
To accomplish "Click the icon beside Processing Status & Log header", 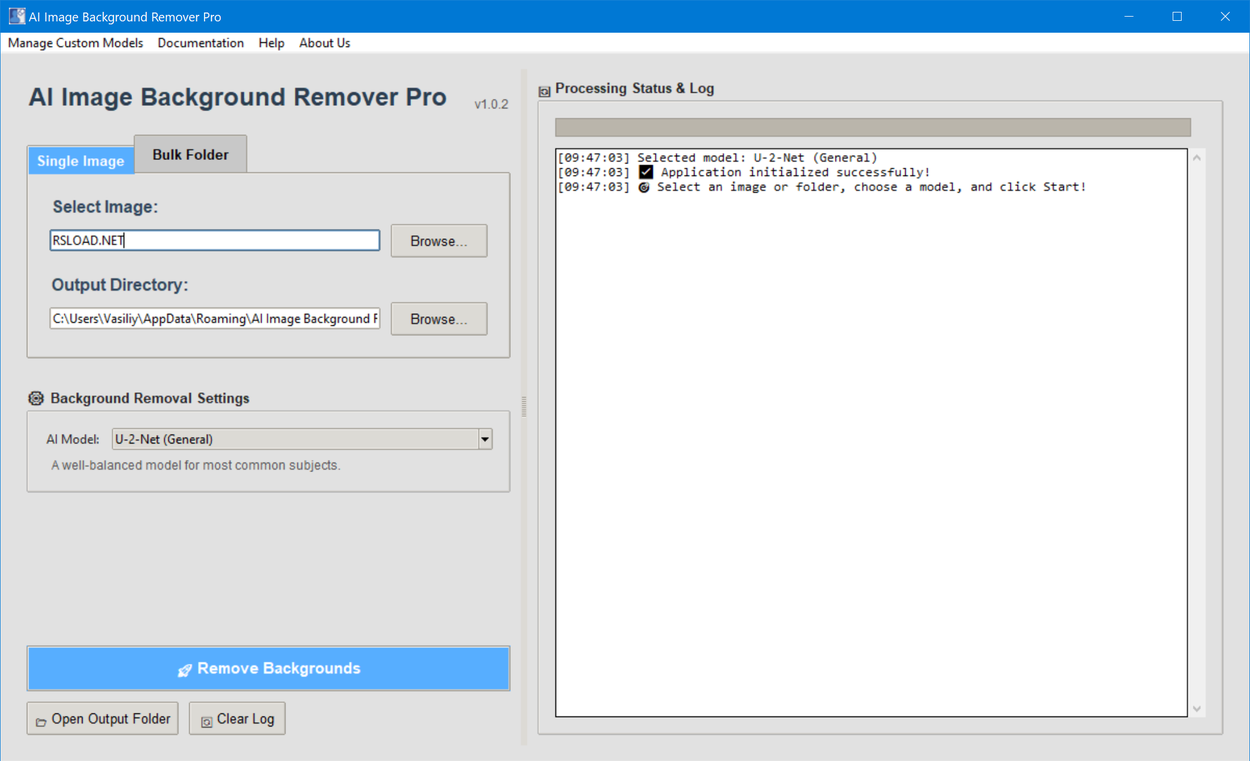I will coord(543,88).
